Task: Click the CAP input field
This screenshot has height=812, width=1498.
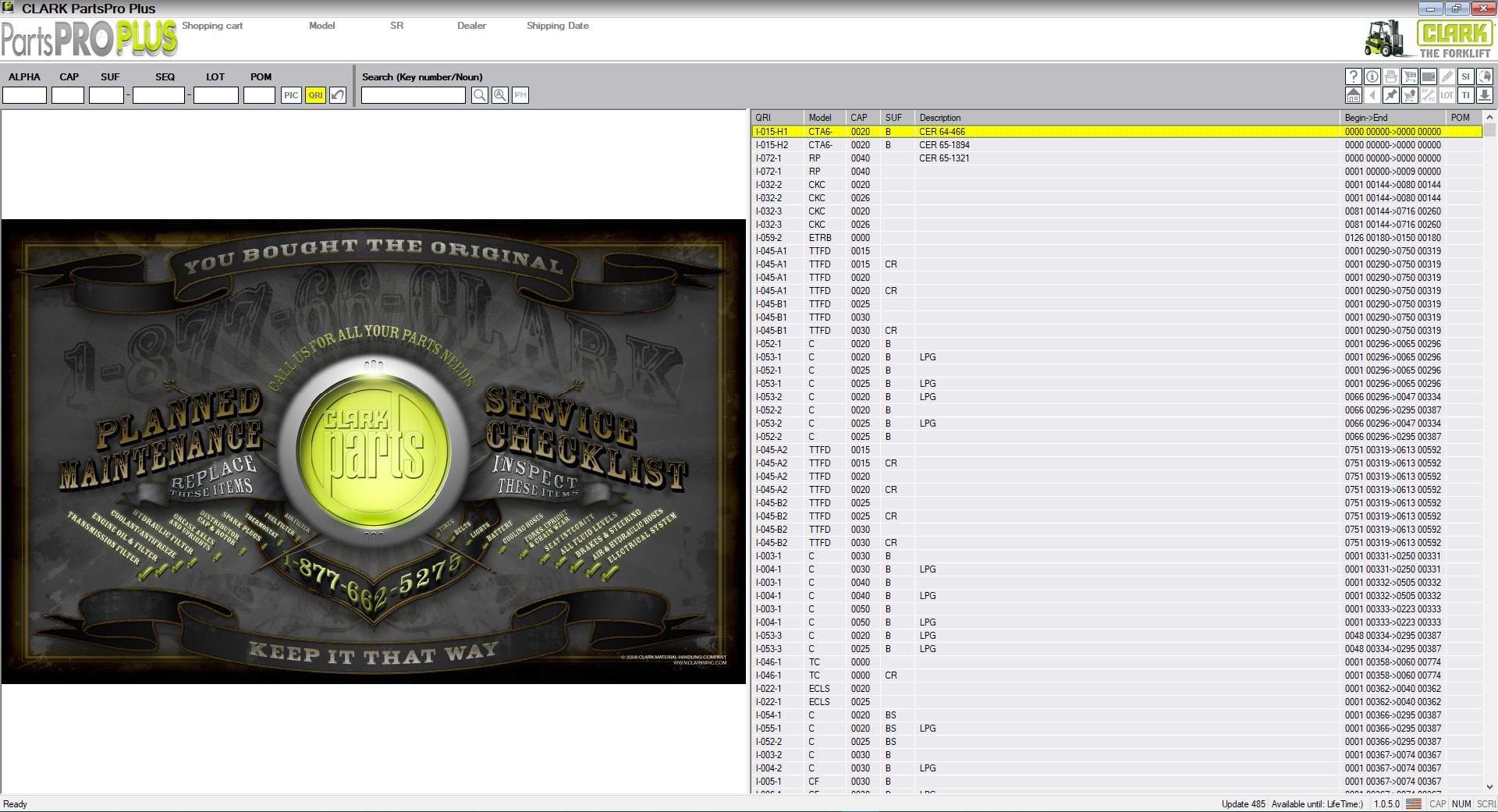Action: point(68,95)
